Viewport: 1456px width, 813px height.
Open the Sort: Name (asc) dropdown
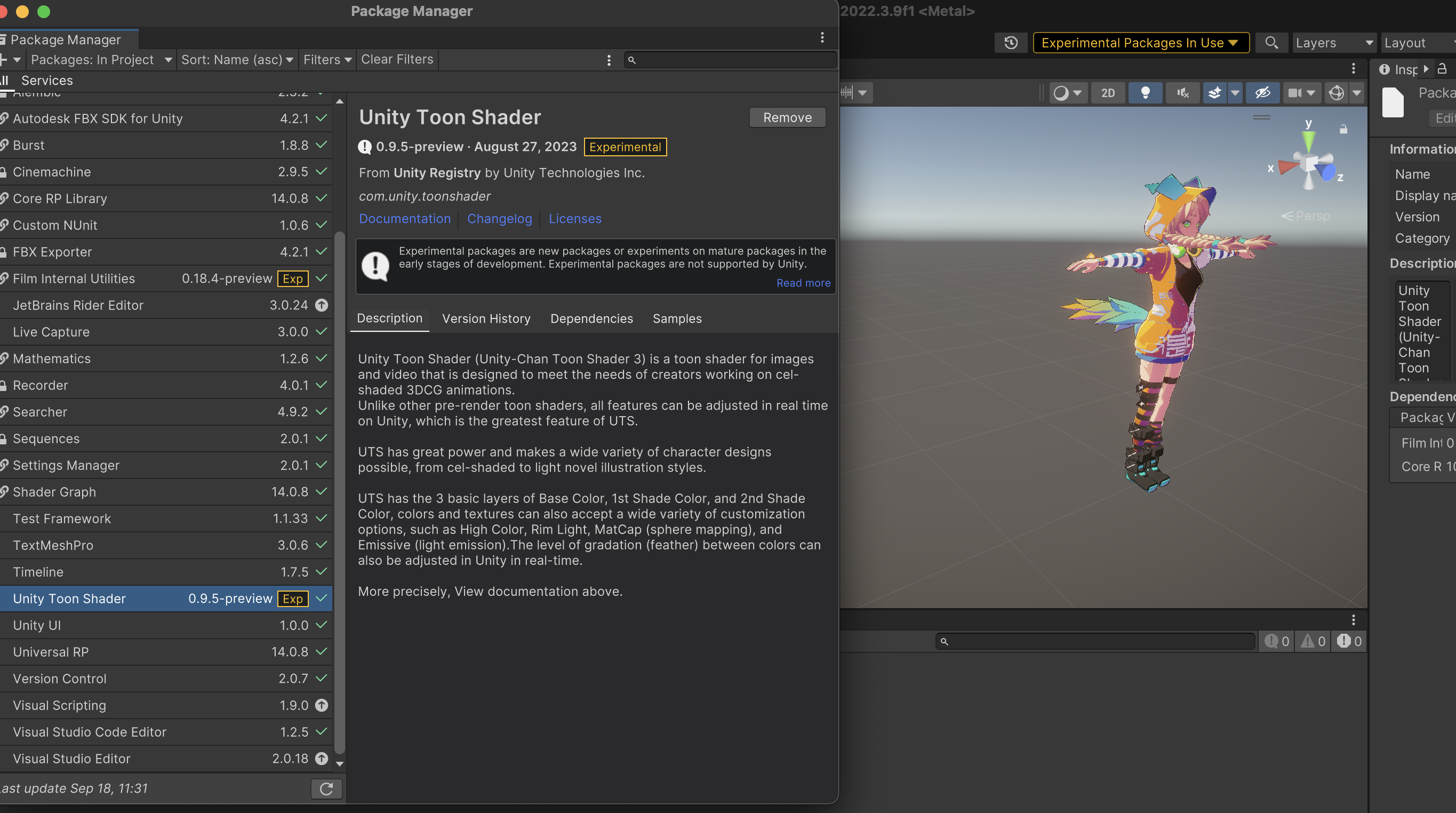pos(237,59)
